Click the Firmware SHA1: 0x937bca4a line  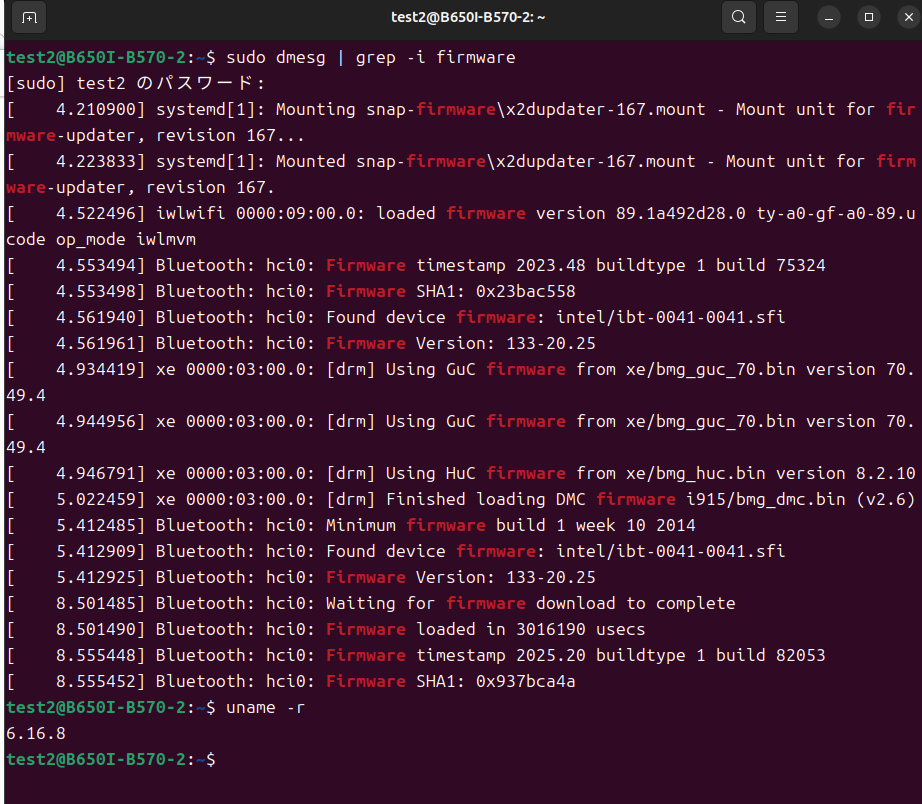(290, 681)
